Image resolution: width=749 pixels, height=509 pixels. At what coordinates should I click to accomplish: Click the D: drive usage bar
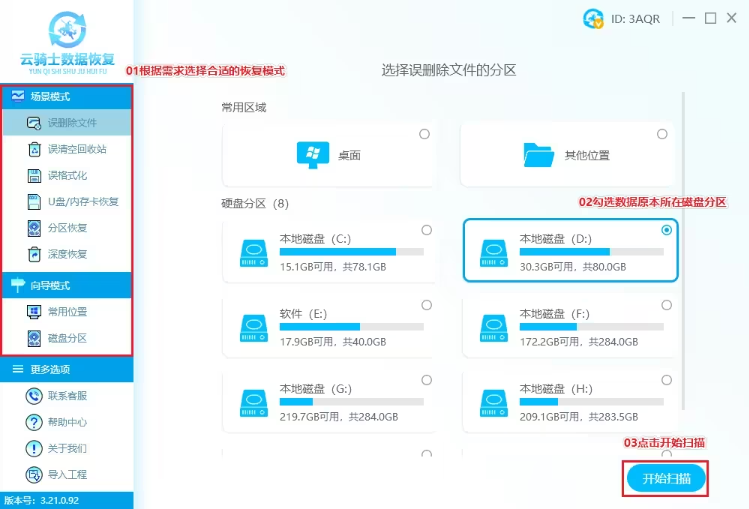pyautogui.click(x=591, y=252)
